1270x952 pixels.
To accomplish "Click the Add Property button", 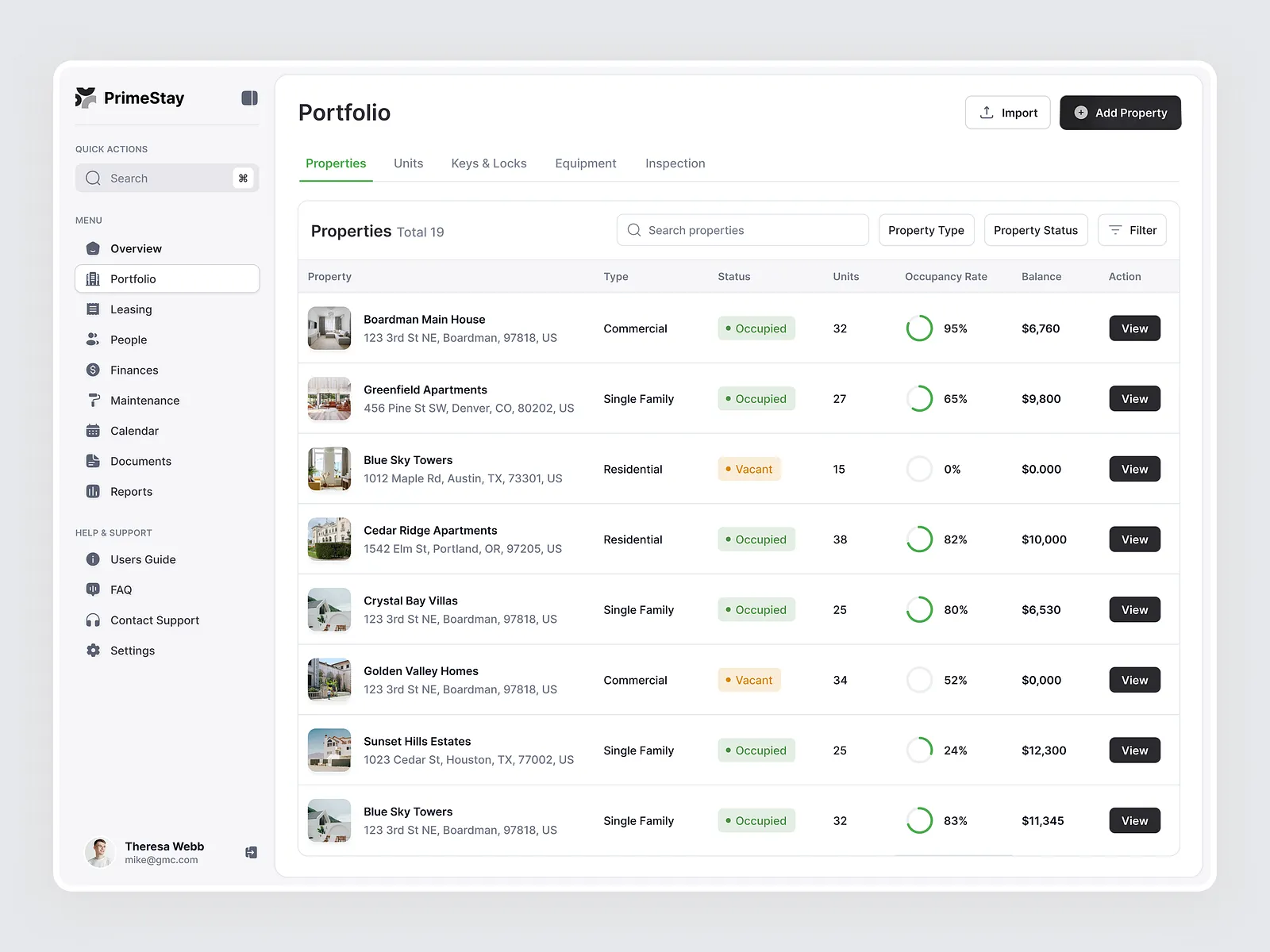I will point(1120,113).
